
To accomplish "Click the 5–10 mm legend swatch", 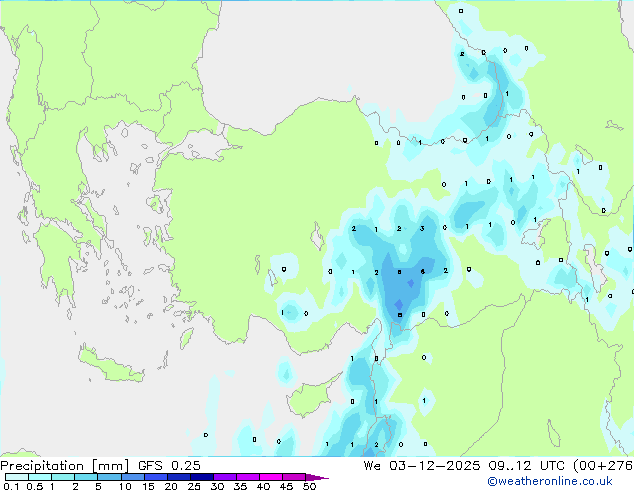I will (x=109, y=477).
